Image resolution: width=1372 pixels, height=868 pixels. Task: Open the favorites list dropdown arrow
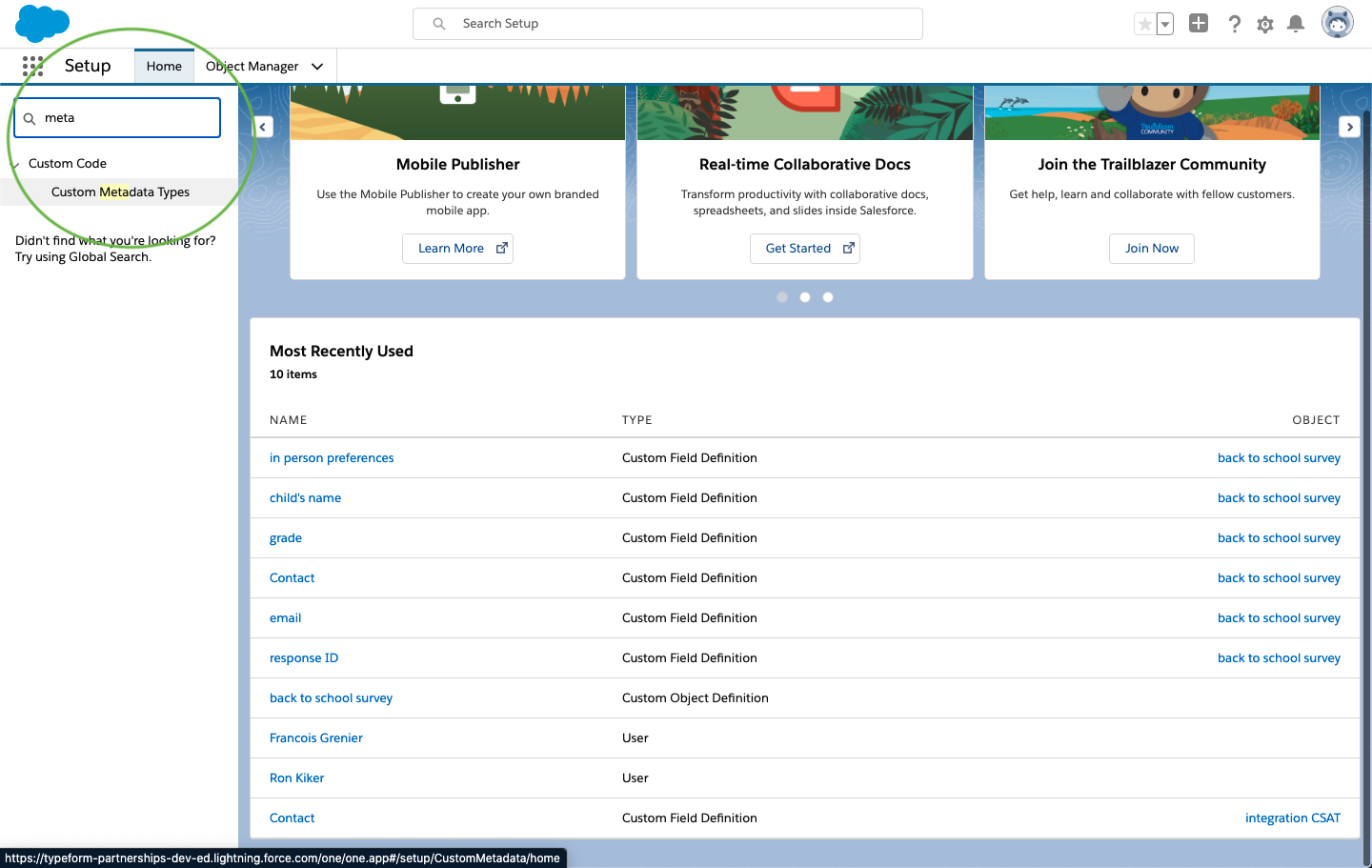click(x=1164, y=24)
